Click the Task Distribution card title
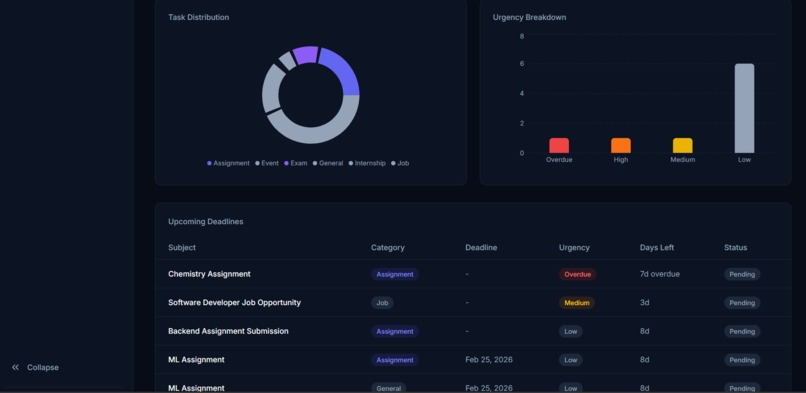The height and width of the screenshot is (393, 806). pos(198,17)
